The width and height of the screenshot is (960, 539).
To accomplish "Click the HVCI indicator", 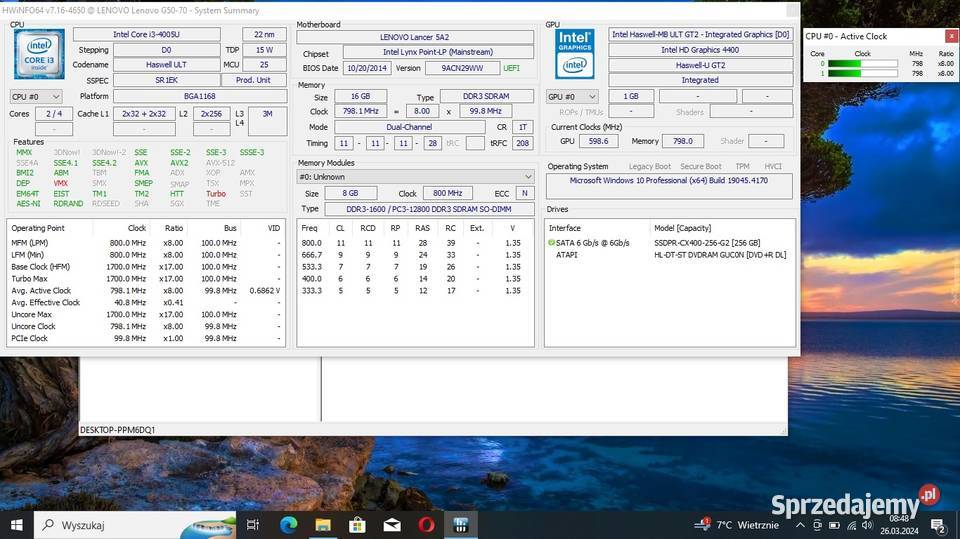I will tap(773, 166).
